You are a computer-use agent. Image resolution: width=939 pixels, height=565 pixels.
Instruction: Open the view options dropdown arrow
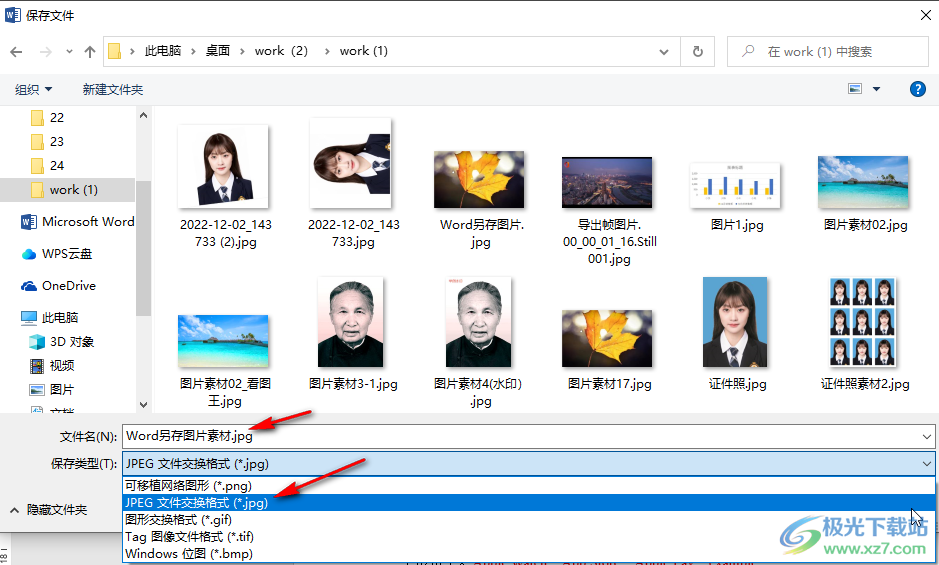[x=876, y=89]
